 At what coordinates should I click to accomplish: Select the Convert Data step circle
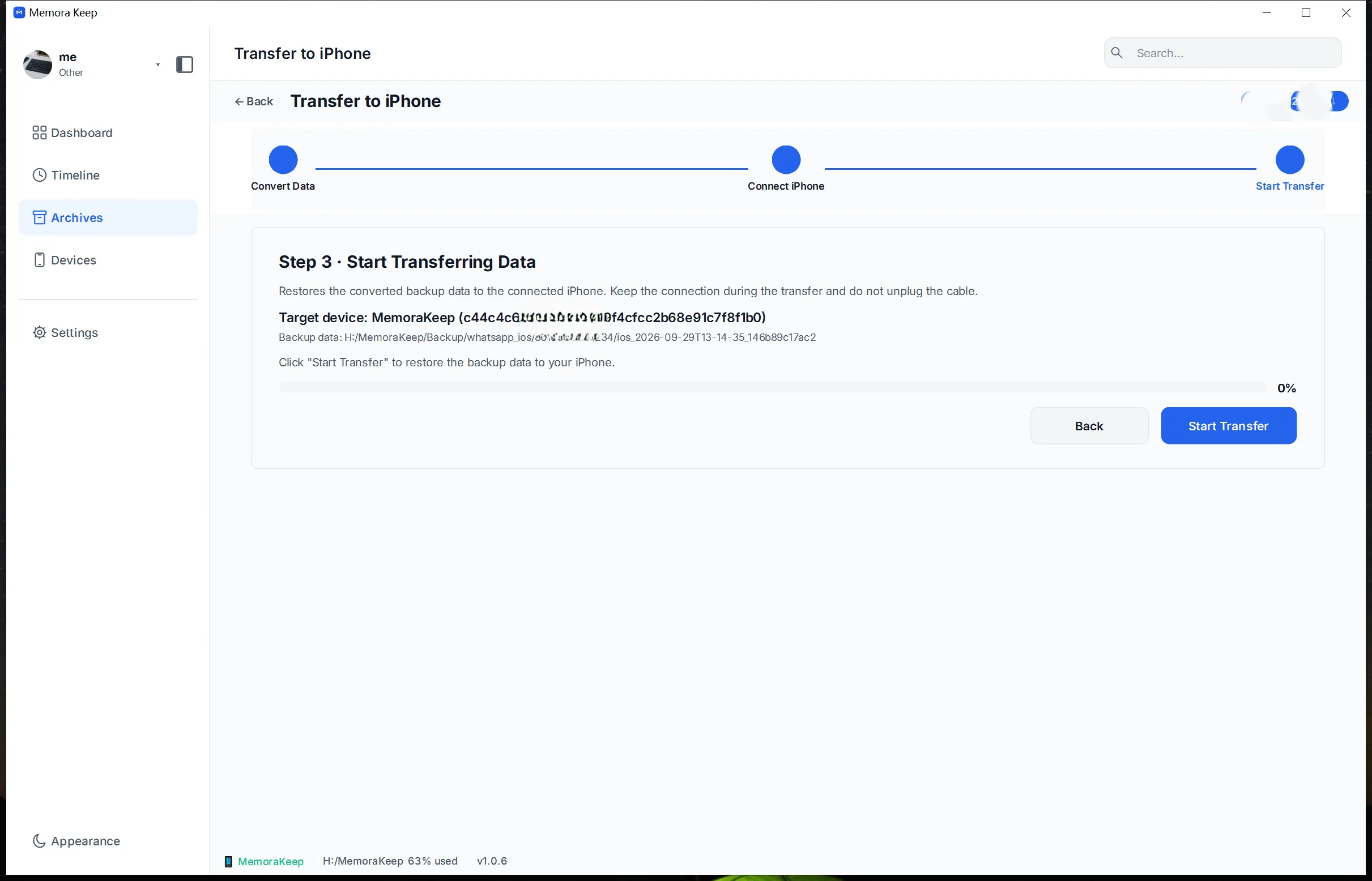point(283,160)
